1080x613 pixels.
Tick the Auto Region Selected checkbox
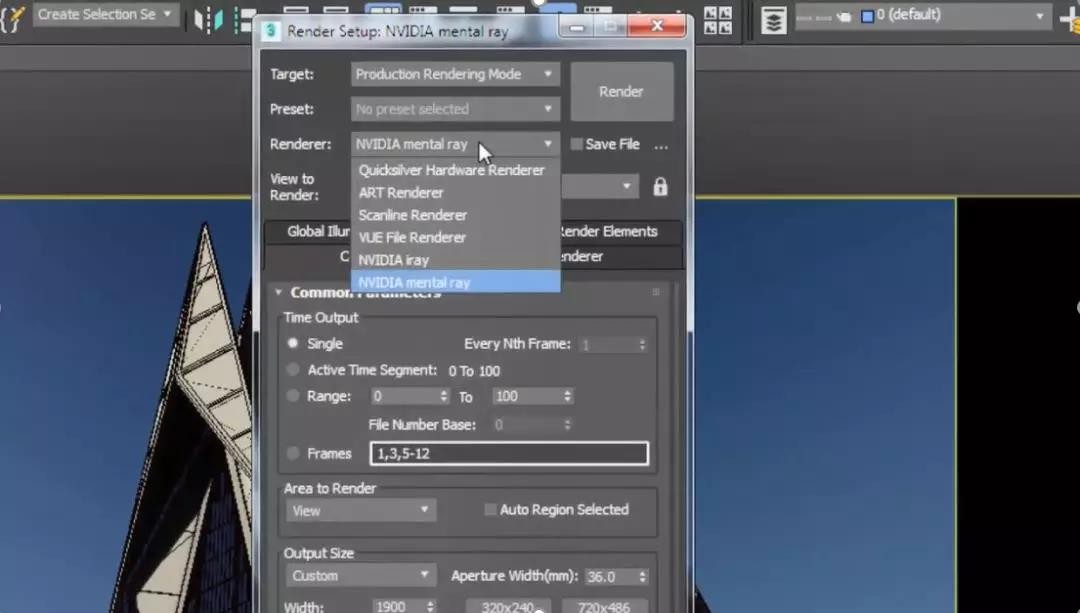click(x=490, y=510)
